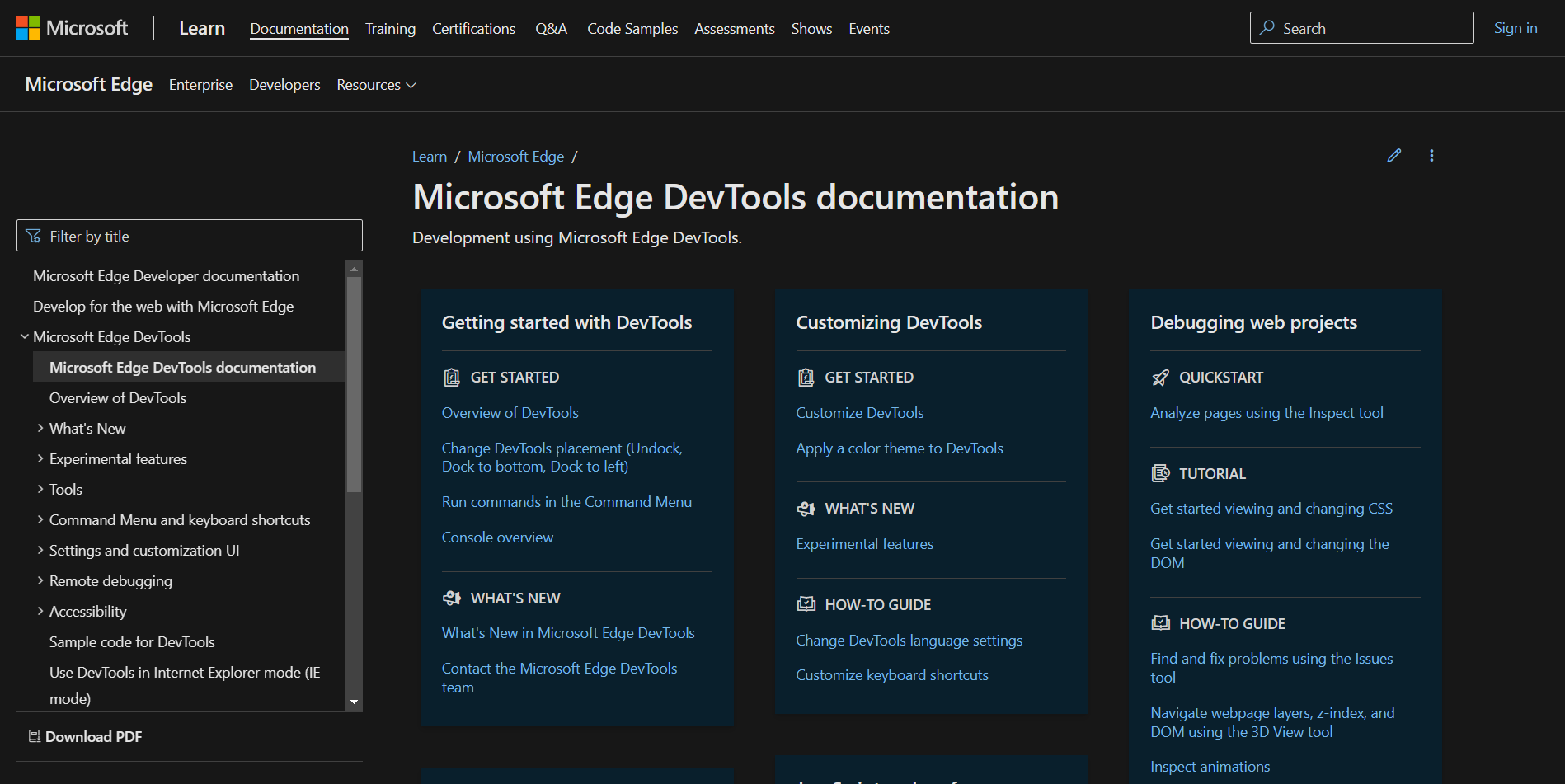Open the Assessments menu item
The width and height of the screenshot is (1565, 784).
(734, 28)
